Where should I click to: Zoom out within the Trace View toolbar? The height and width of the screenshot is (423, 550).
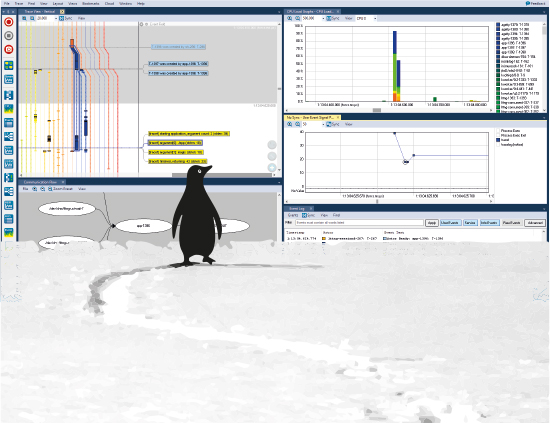[x=32, y=18]
